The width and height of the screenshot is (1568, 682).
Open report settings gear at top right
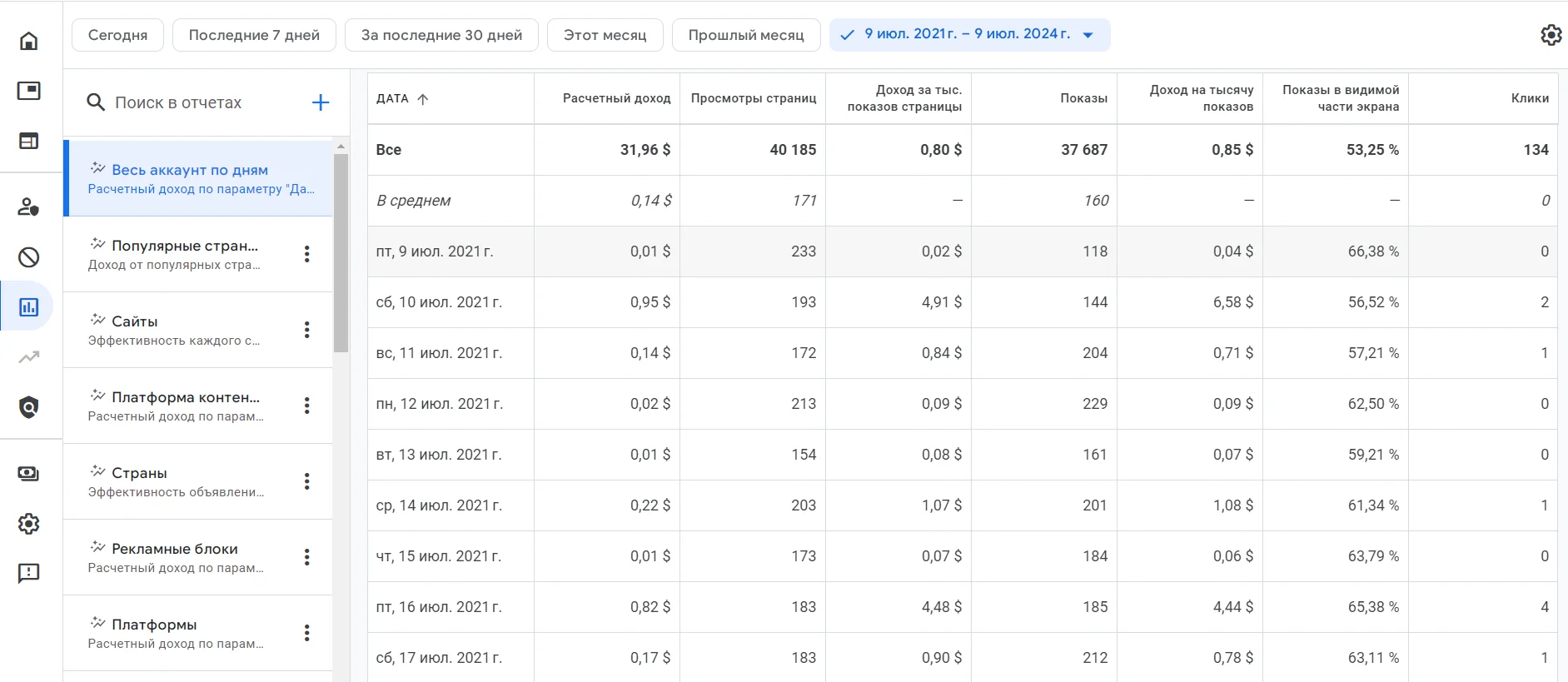click(1551, 35)
